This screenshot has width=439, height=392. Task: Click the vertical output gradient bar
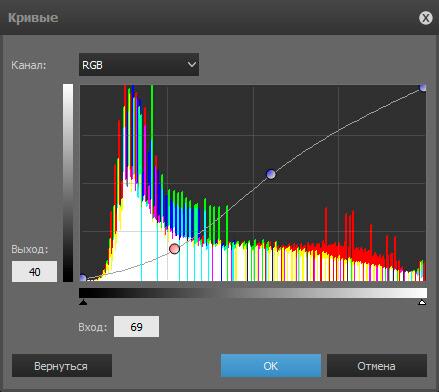(68, 183)
